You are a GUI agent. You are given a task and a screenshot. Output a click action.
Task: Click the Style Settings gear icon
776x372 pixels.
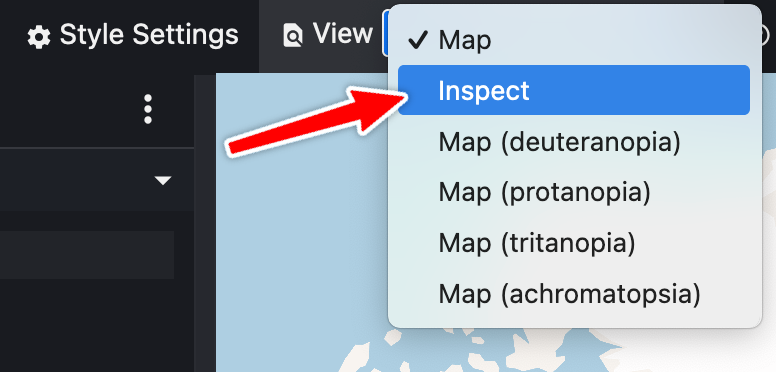click(39, 38)
